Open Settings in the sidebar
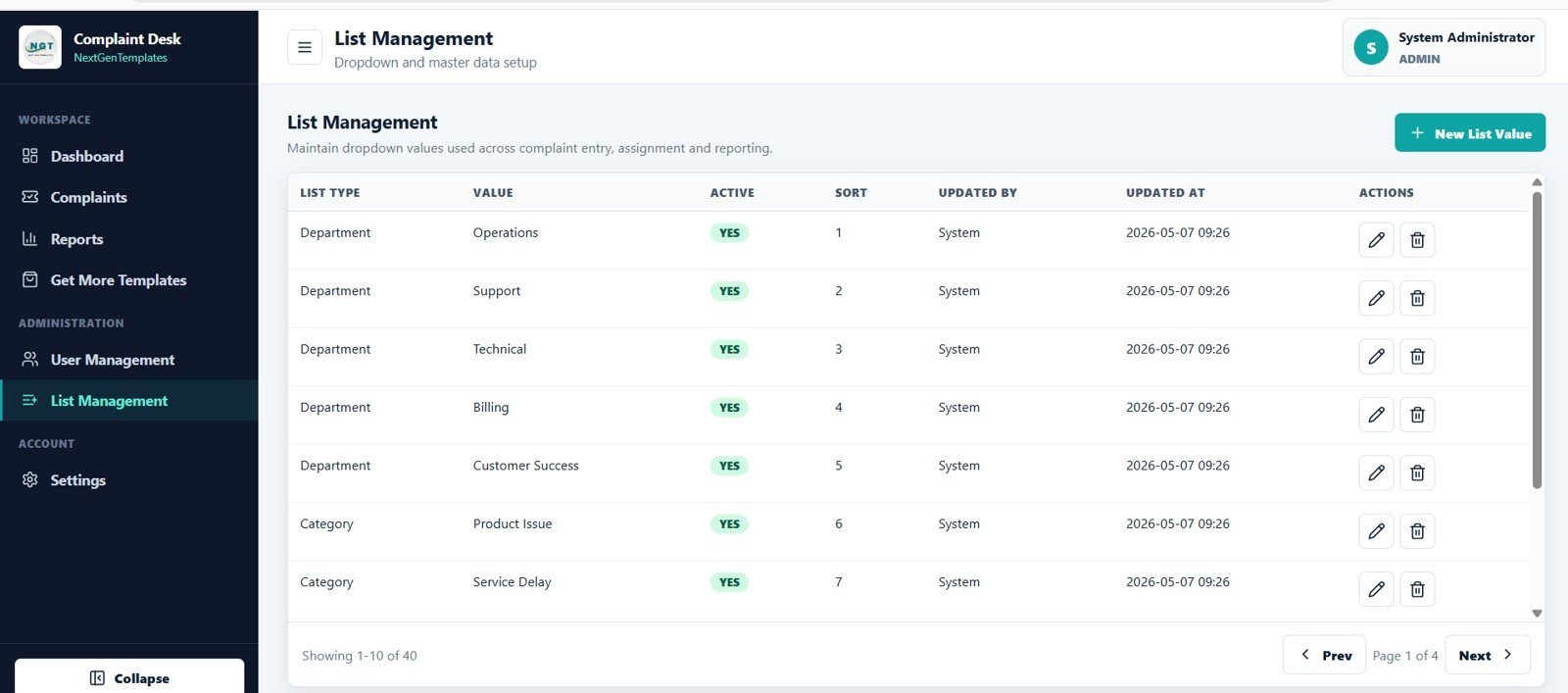Image resolution: width=1568 pixels, height=693 pixels. [128, 480]
